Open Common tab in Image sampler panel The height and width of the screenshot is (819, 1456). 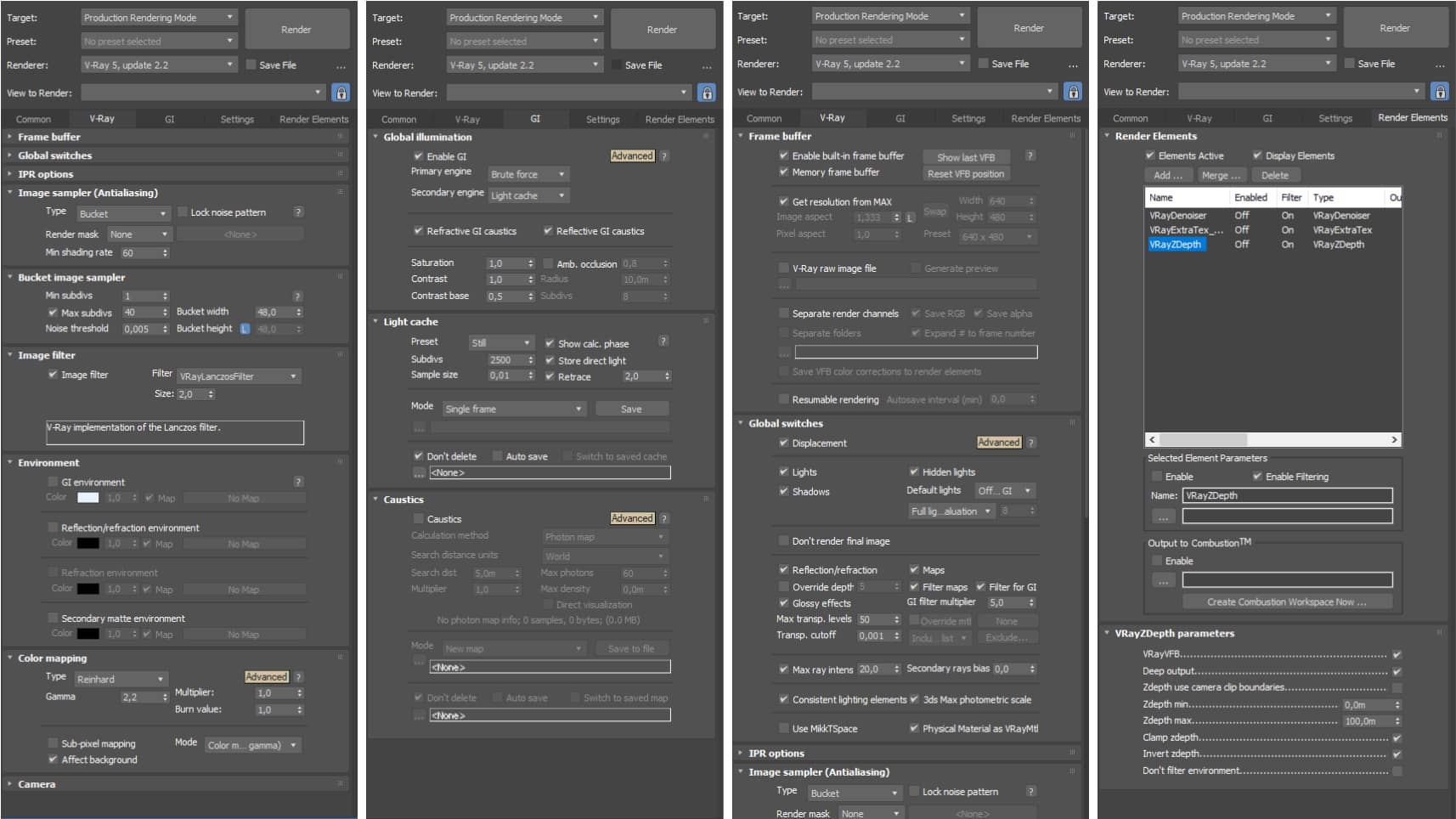click(33, 120)
